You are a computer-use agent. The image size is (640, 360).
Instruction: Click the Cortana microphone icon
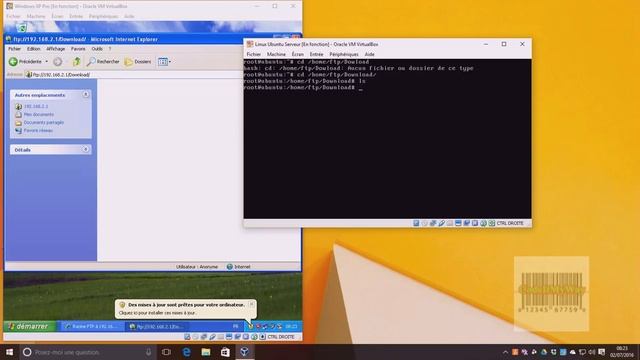point(149,352)
